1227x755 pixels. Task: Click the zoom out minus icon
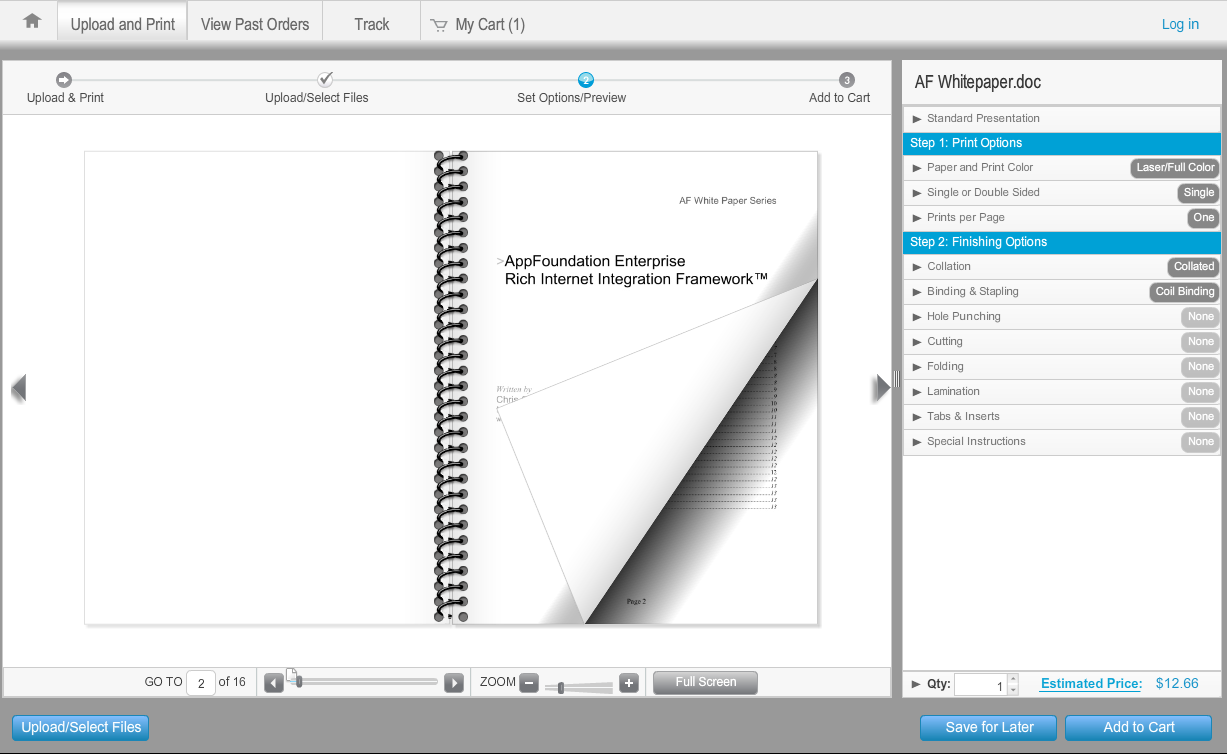(529, 684)
